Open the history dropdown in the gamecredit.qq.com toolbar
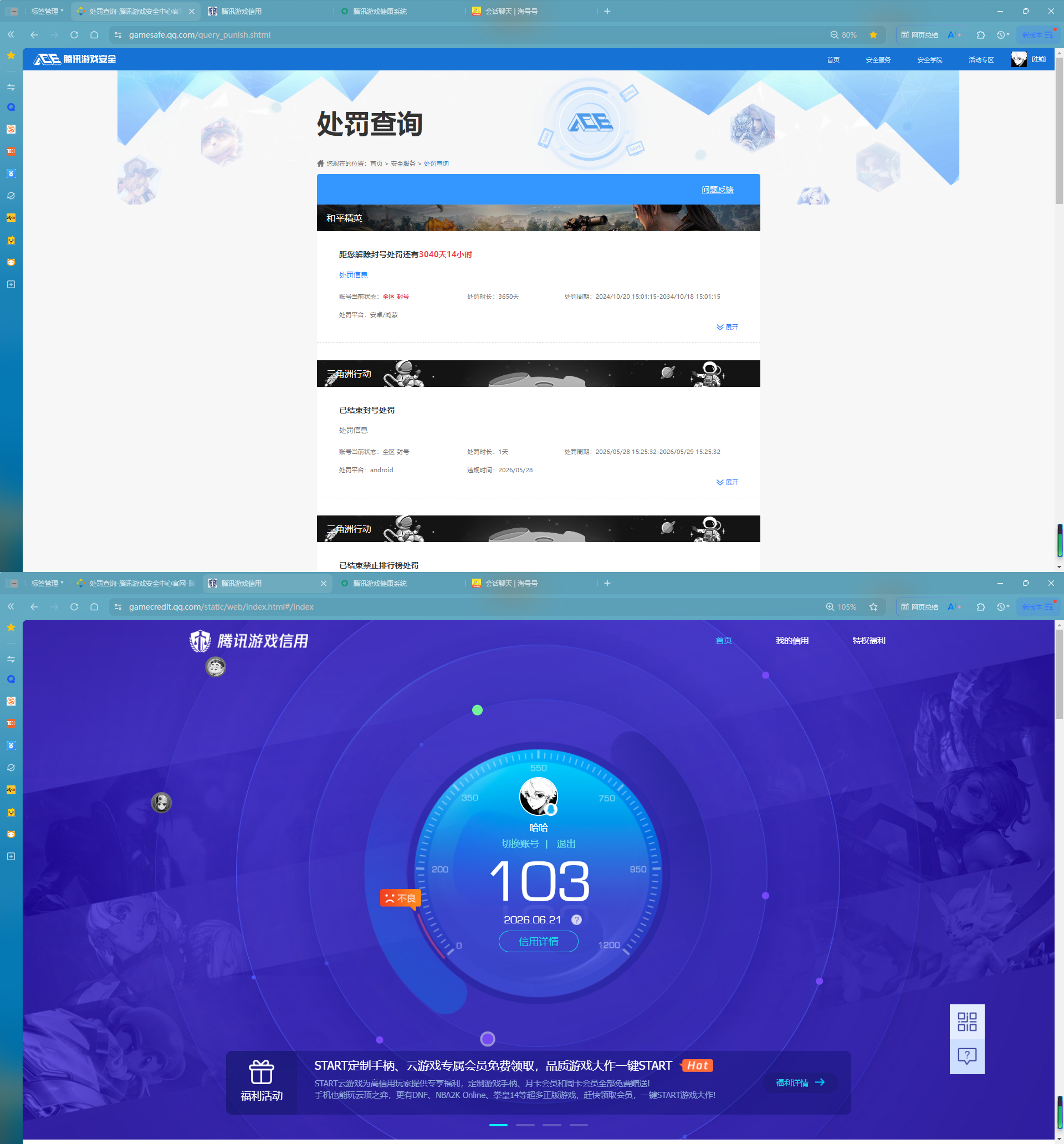 tap(1003, 606)
